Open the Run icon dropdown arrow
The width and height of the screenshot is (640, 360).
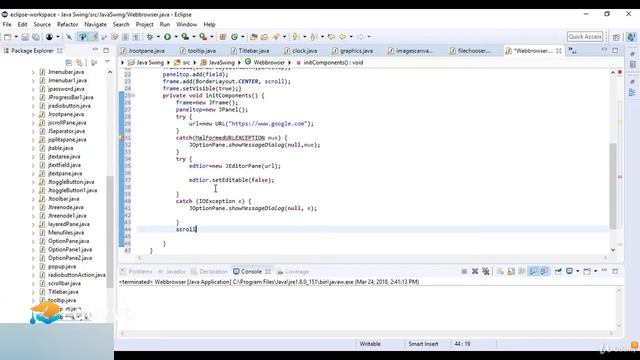[x=176, y=37]
